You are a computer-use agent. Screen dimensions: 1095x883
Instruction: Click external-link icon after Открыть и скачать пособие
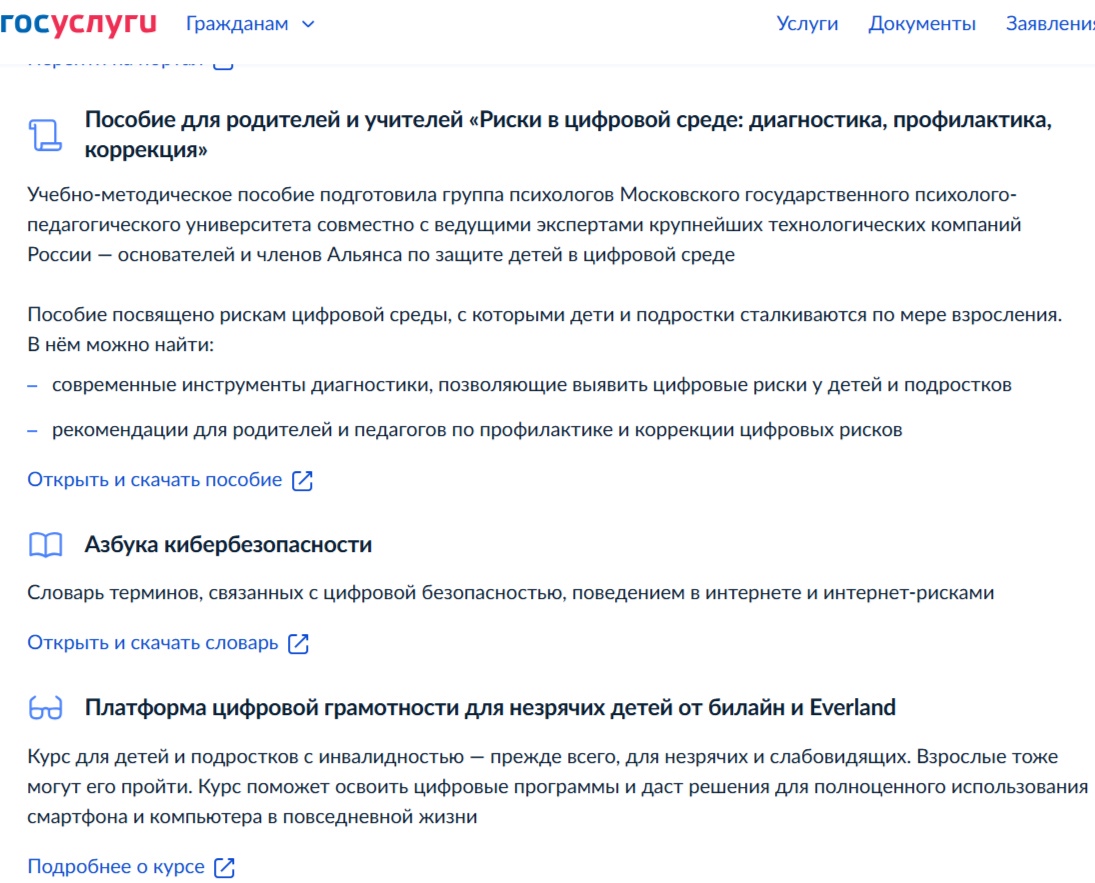coord(302,481)
